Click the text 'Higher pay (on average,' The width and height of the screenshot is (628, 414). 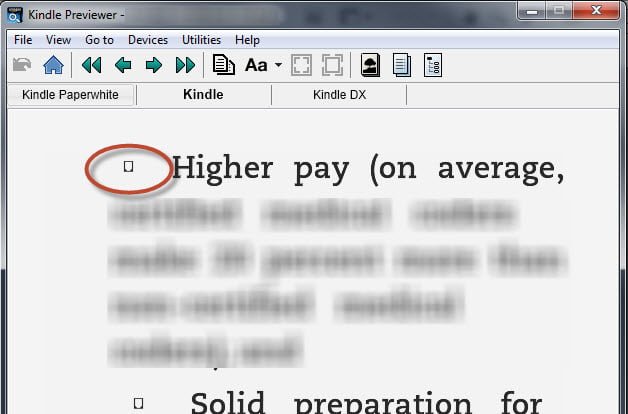click(x=368, y=170)
